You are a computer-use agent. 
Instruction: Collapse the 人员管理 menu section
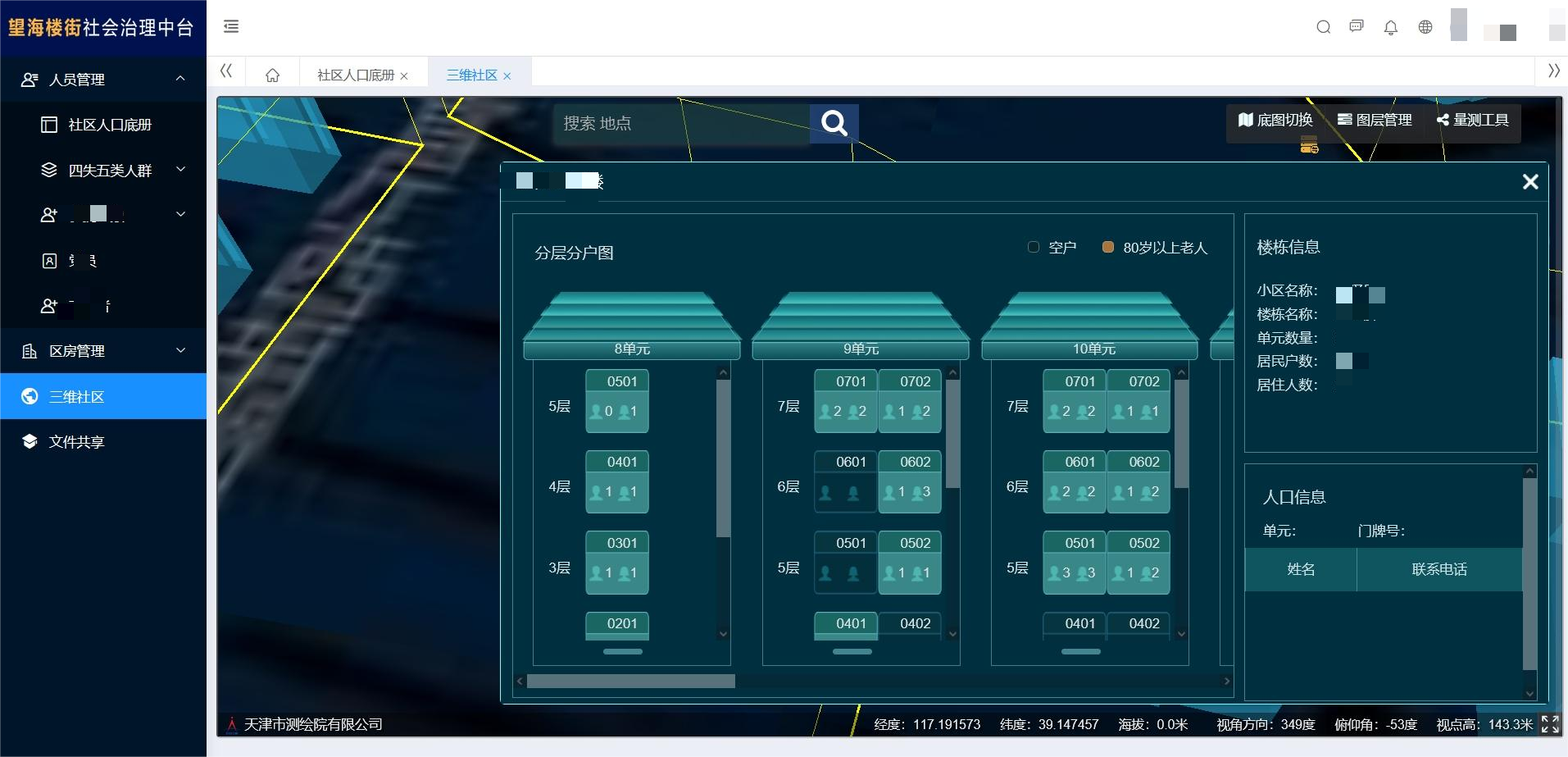pyautogui.click(x=180, y=79)
